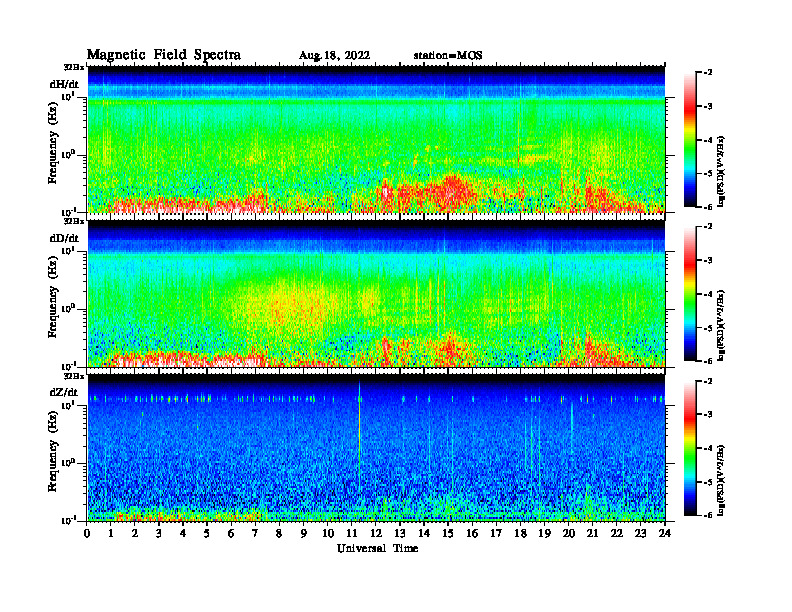Click time axis tick label "19"
The image size is (792, 612).
pyautogui.click(x=544, y=534)
